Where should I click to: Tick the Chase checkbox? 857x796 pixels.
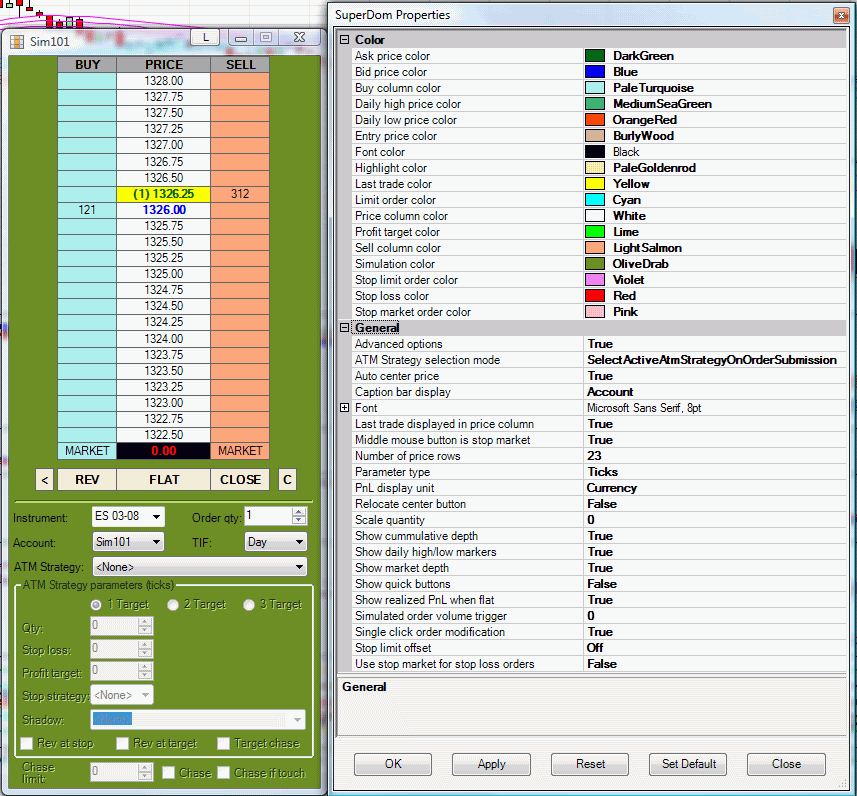[168, 772]
